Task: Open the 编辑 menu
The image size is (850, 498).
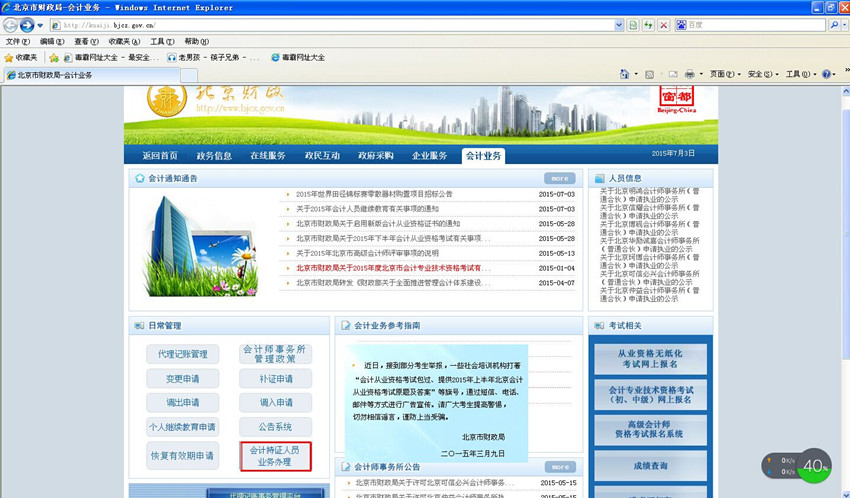Action: [x=51, y=41]
